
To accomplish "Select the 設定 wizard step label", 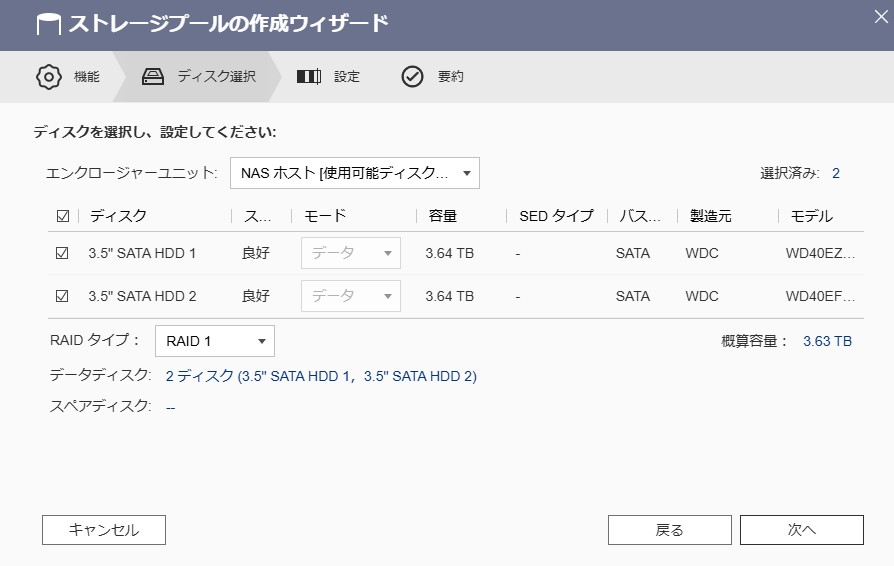I will 347,76.
